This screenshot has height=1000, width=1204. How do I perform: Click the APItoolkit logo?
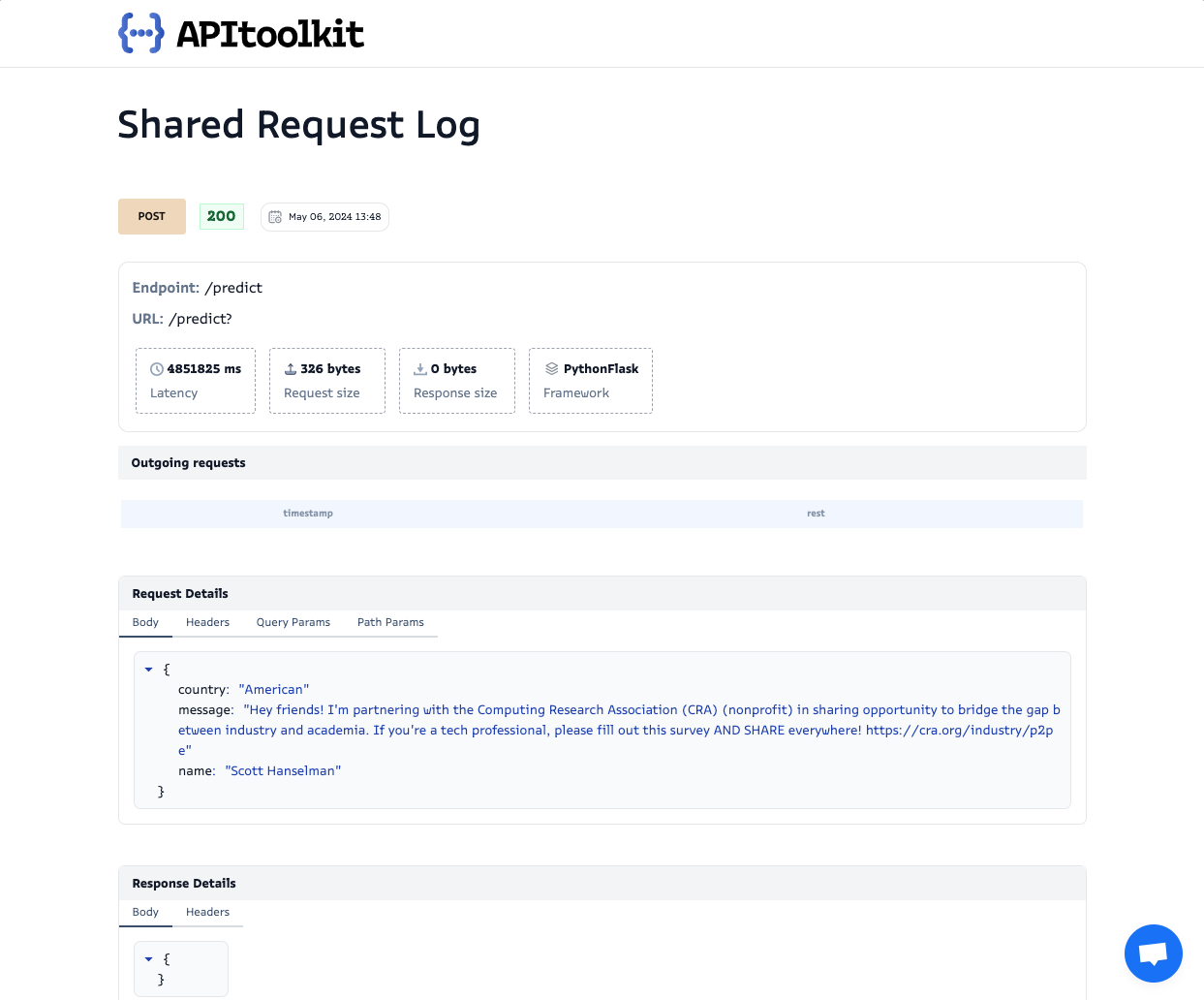point(240,33)
